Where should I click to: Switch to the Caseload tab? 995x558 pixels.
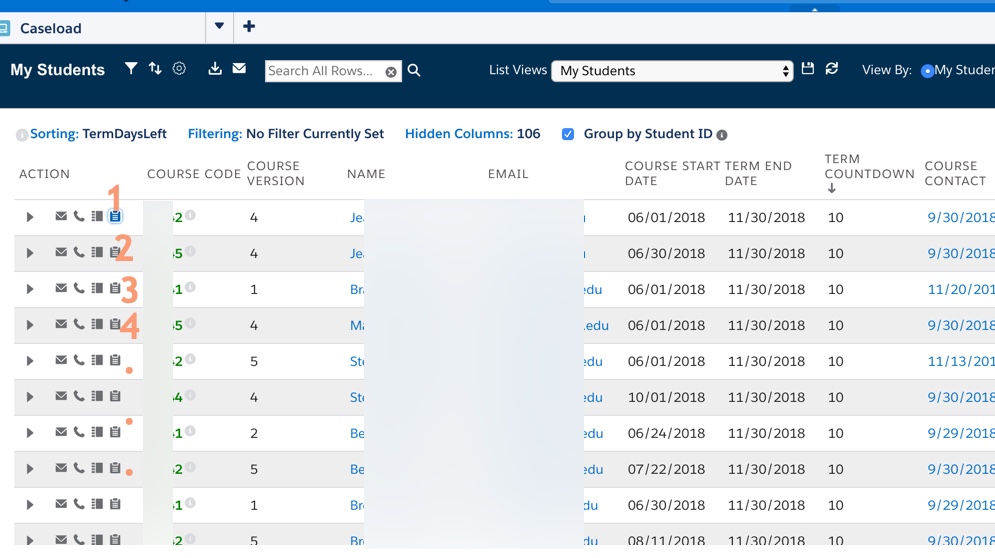coord(50,28)
